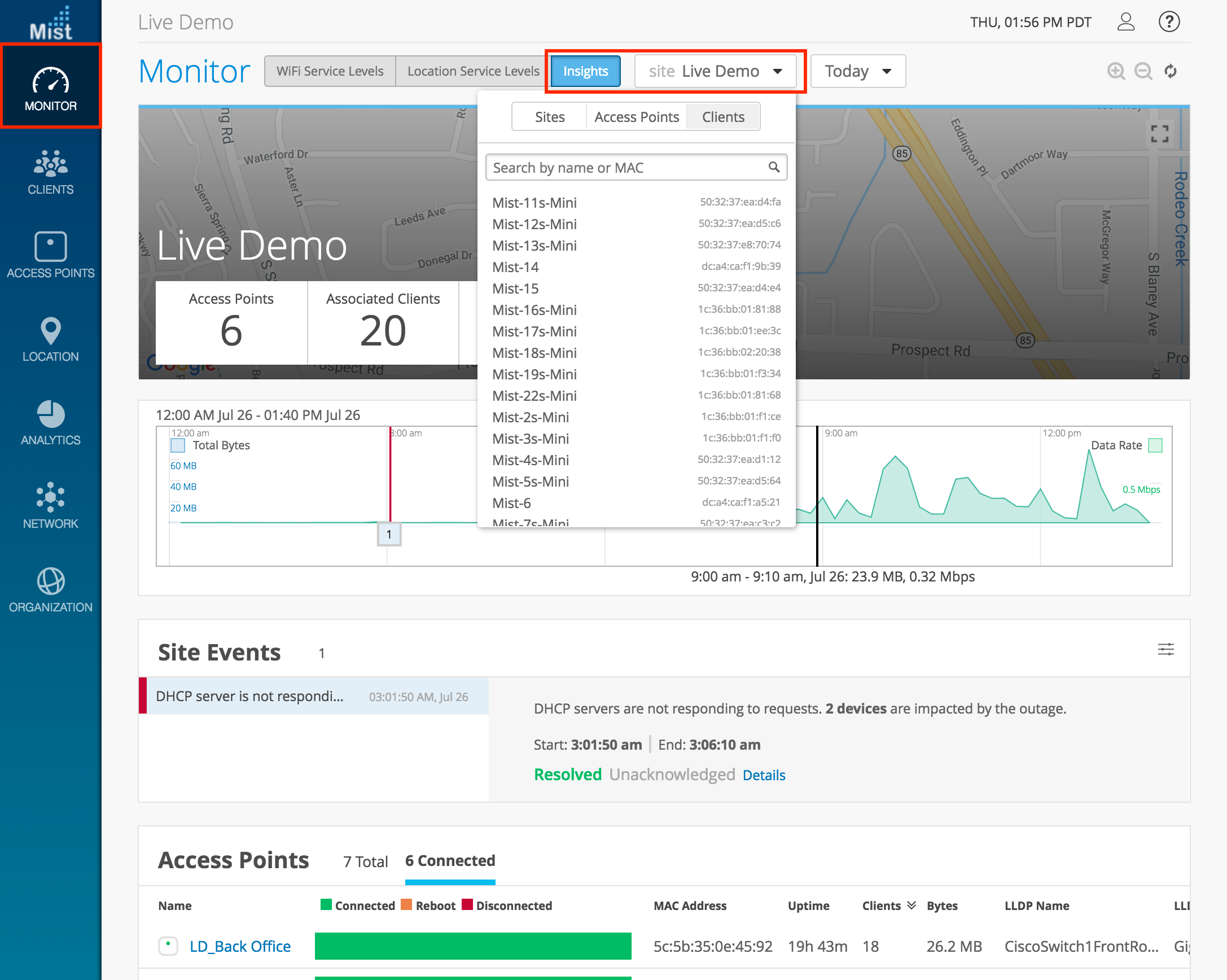
Task: Select the WiFi Service Levels tab
Action: (330, 71)
